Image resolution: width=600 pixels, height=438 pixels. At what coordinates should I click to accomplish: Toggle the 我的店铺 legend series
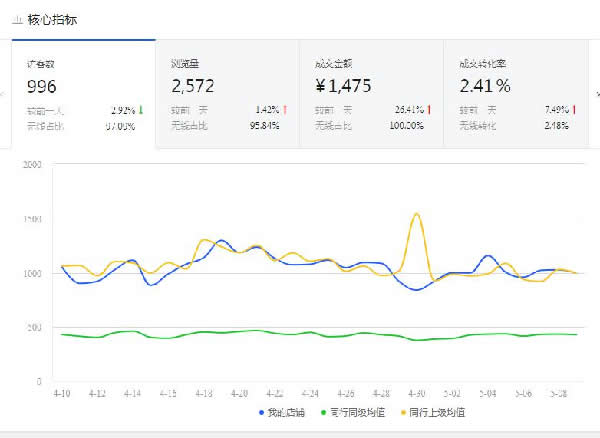282,411
